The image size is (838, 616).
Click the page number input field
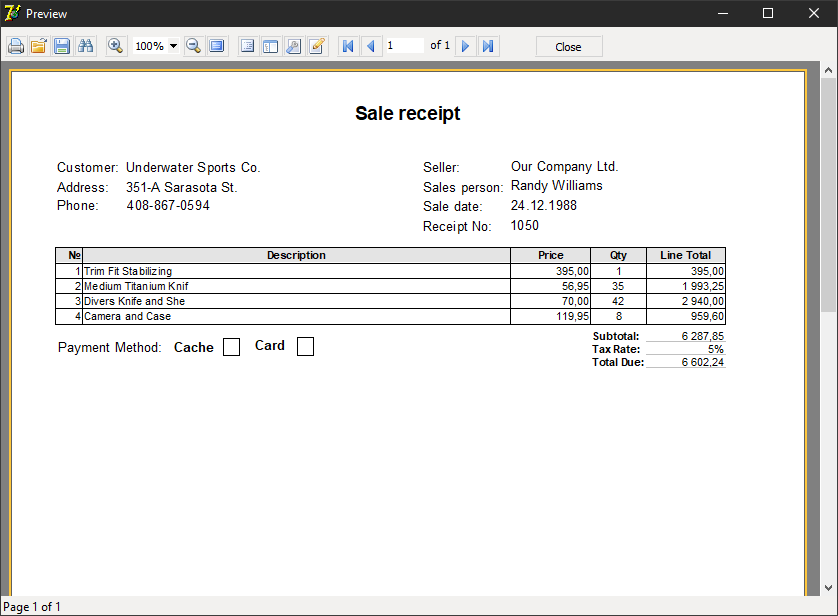(405, 46)
